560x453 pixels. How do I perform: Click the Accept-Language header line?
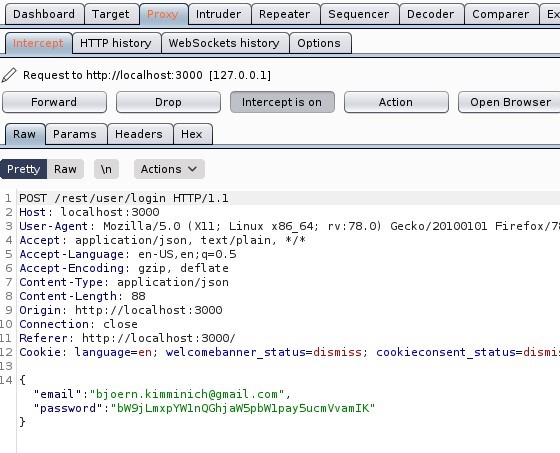[x=128, y=254]
